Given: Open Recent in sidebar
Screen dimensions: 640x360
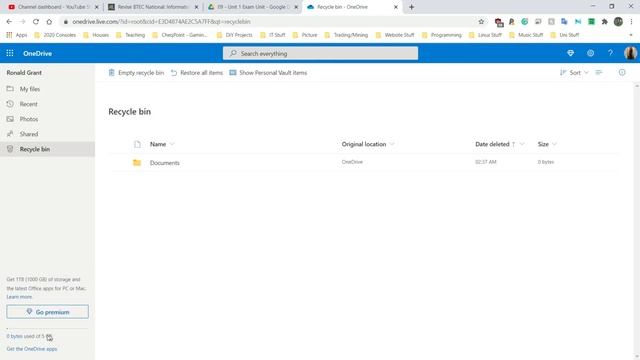Looking at the screenshot, I should click(47, 104).
